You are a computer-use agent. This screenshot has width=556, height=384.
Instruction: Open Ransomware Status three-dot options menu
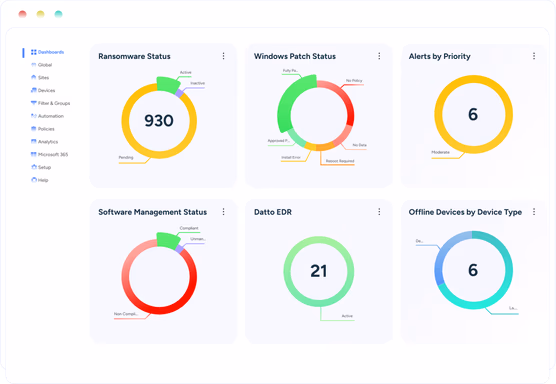(223, 56)
